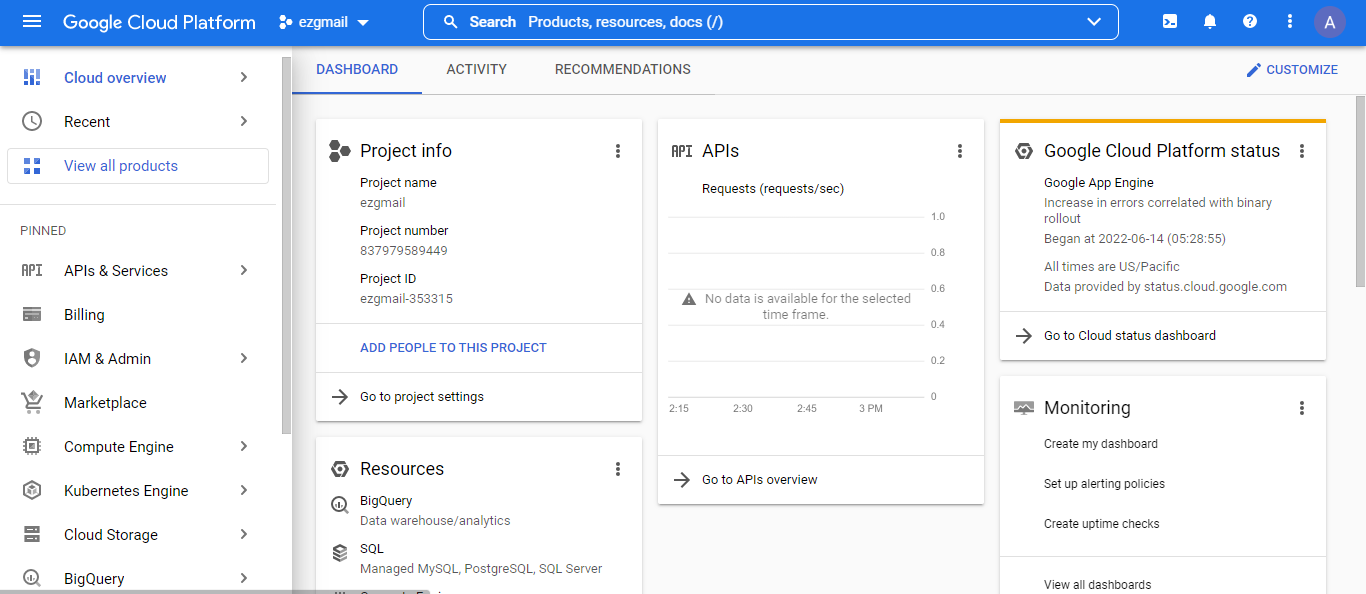The height and width of the screenshot is (594, 1366).
Task: Click Create my dashboard link
Action: (1101, 444)
